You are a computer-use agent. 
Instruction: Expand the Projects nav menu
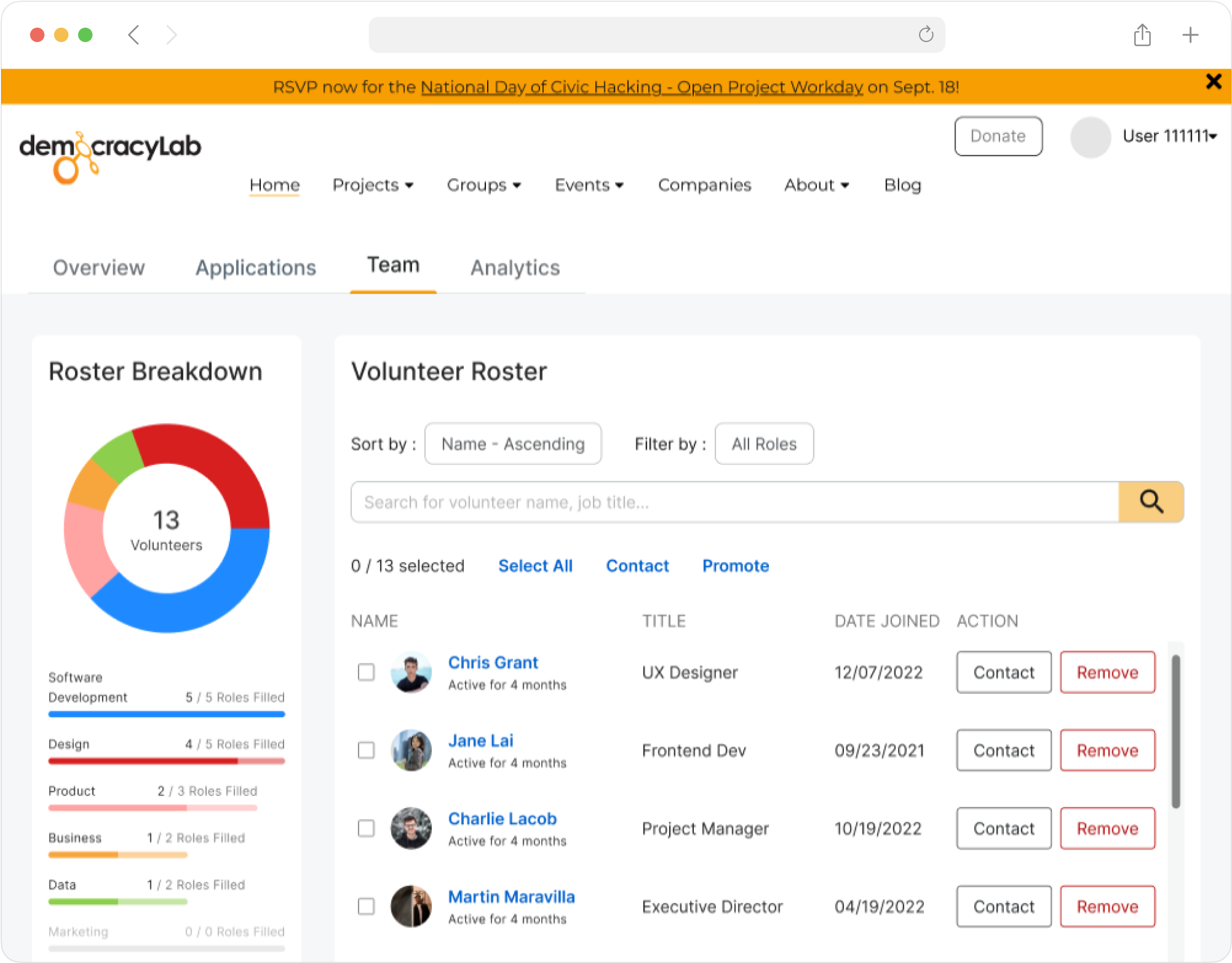click(372, 185)
